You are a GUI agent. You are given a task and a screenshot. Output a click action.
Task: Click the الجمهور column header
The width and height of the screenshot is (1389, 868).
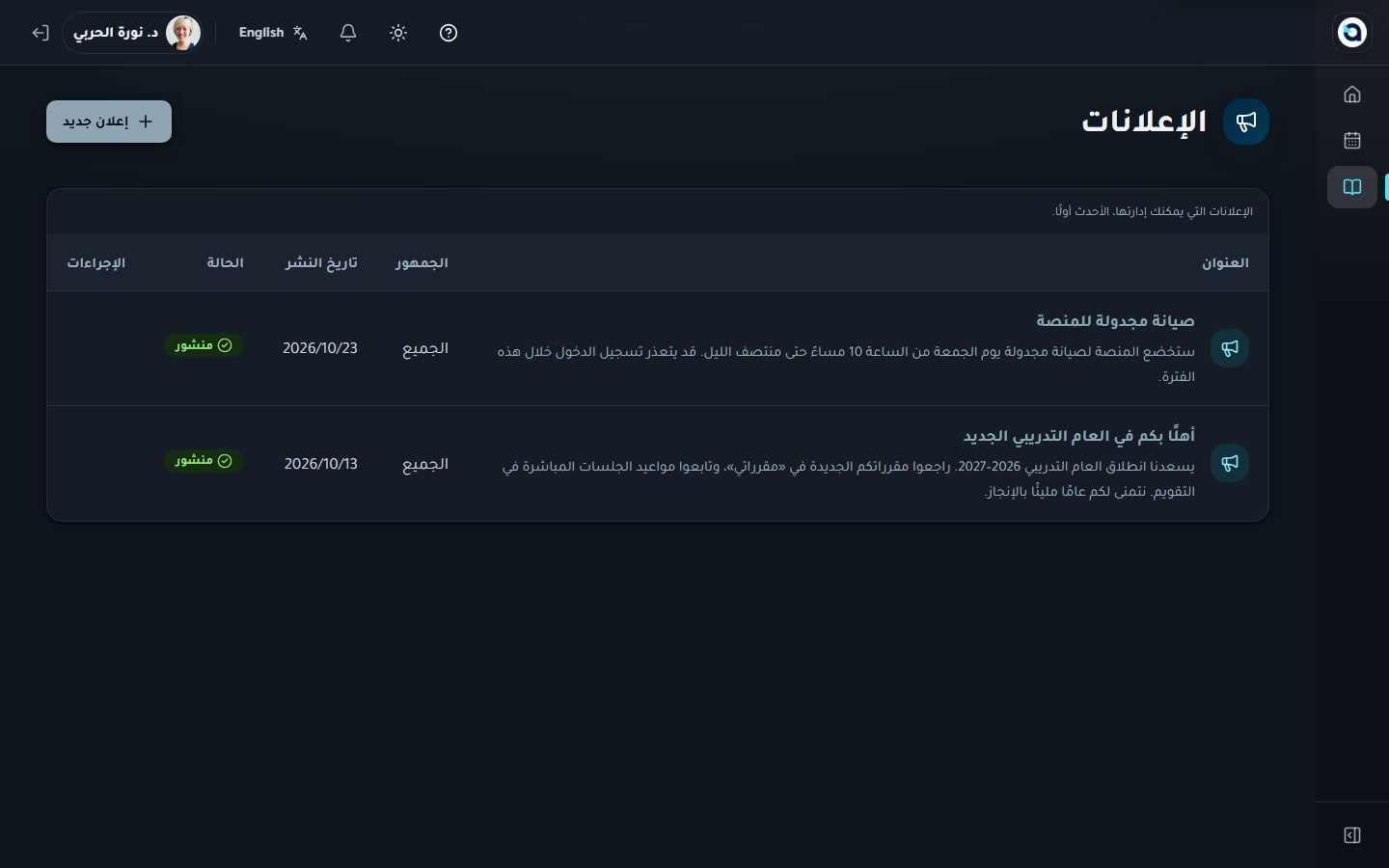click(422, 263)
